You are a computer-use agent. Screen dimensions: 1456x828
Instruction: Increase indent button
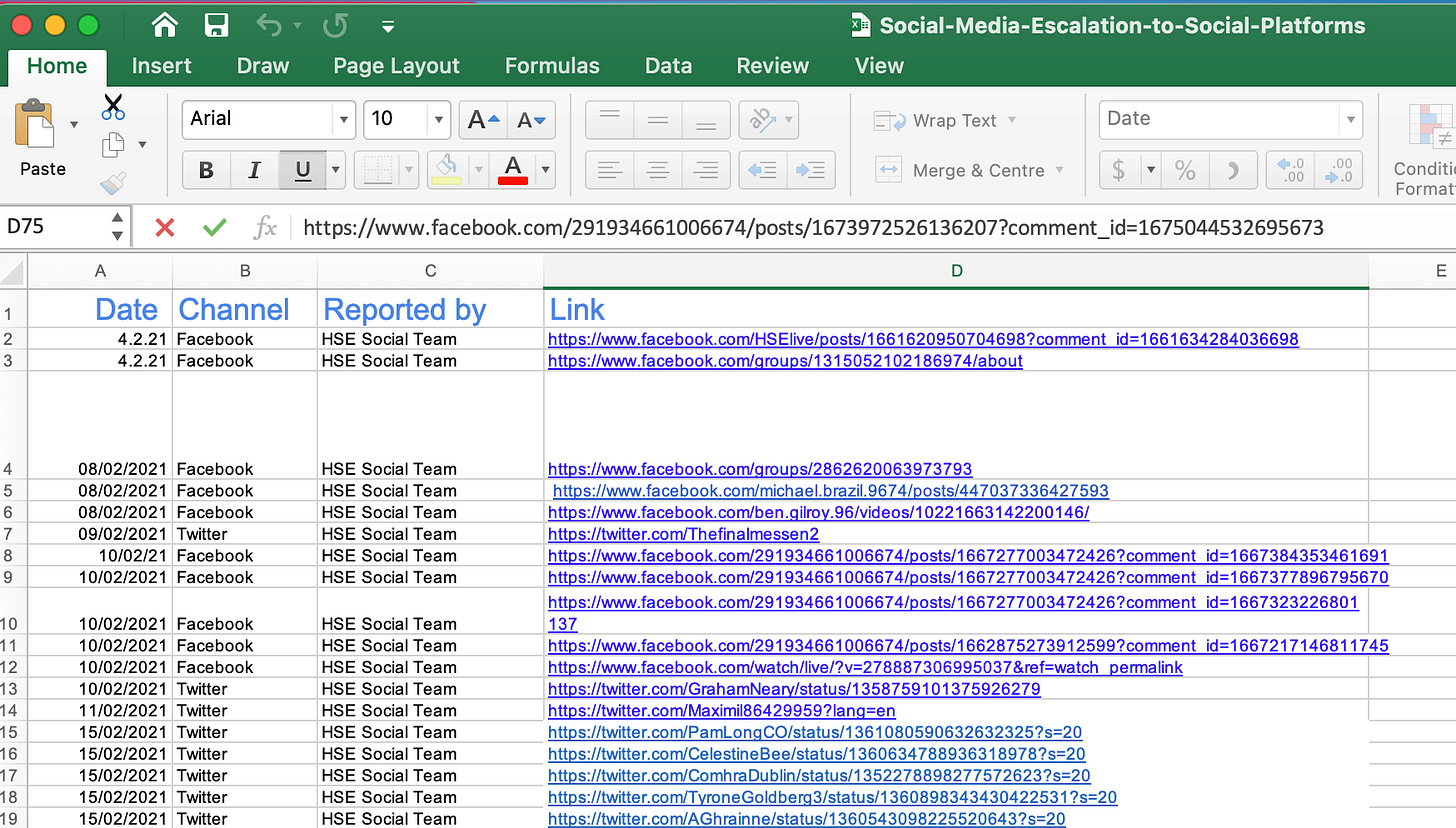click(x=811, y=170)
